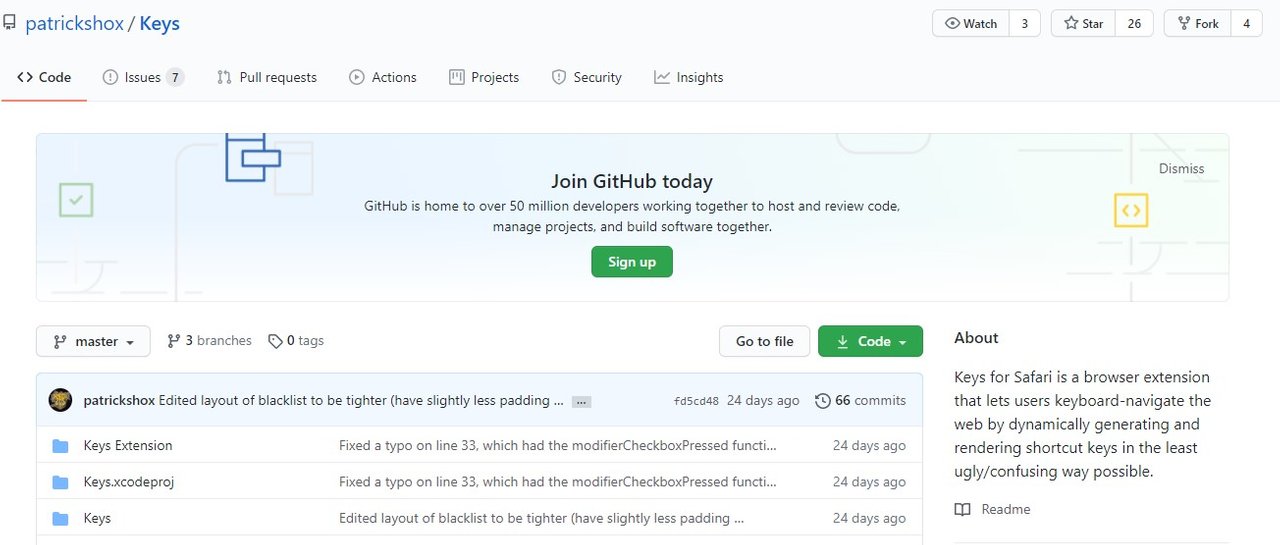Switch to the Code tab
Image resolution: width=1280 pixels, height=545 pixels.
(44, 77)
